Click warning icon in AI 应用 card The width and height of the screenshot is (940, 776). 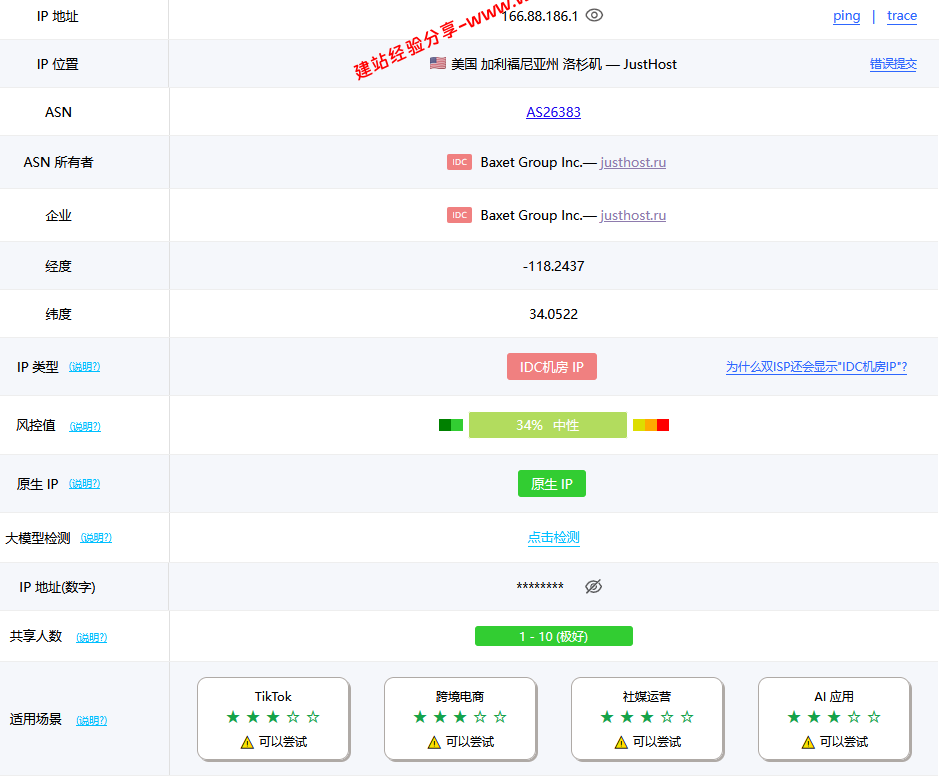(808, 742)
